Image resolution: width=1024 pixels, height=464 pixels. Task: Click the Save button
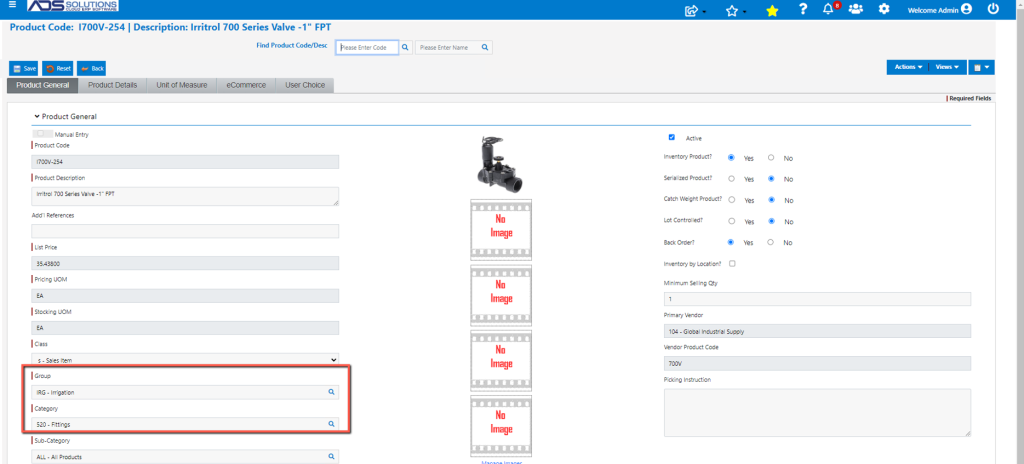coord(24,68)
